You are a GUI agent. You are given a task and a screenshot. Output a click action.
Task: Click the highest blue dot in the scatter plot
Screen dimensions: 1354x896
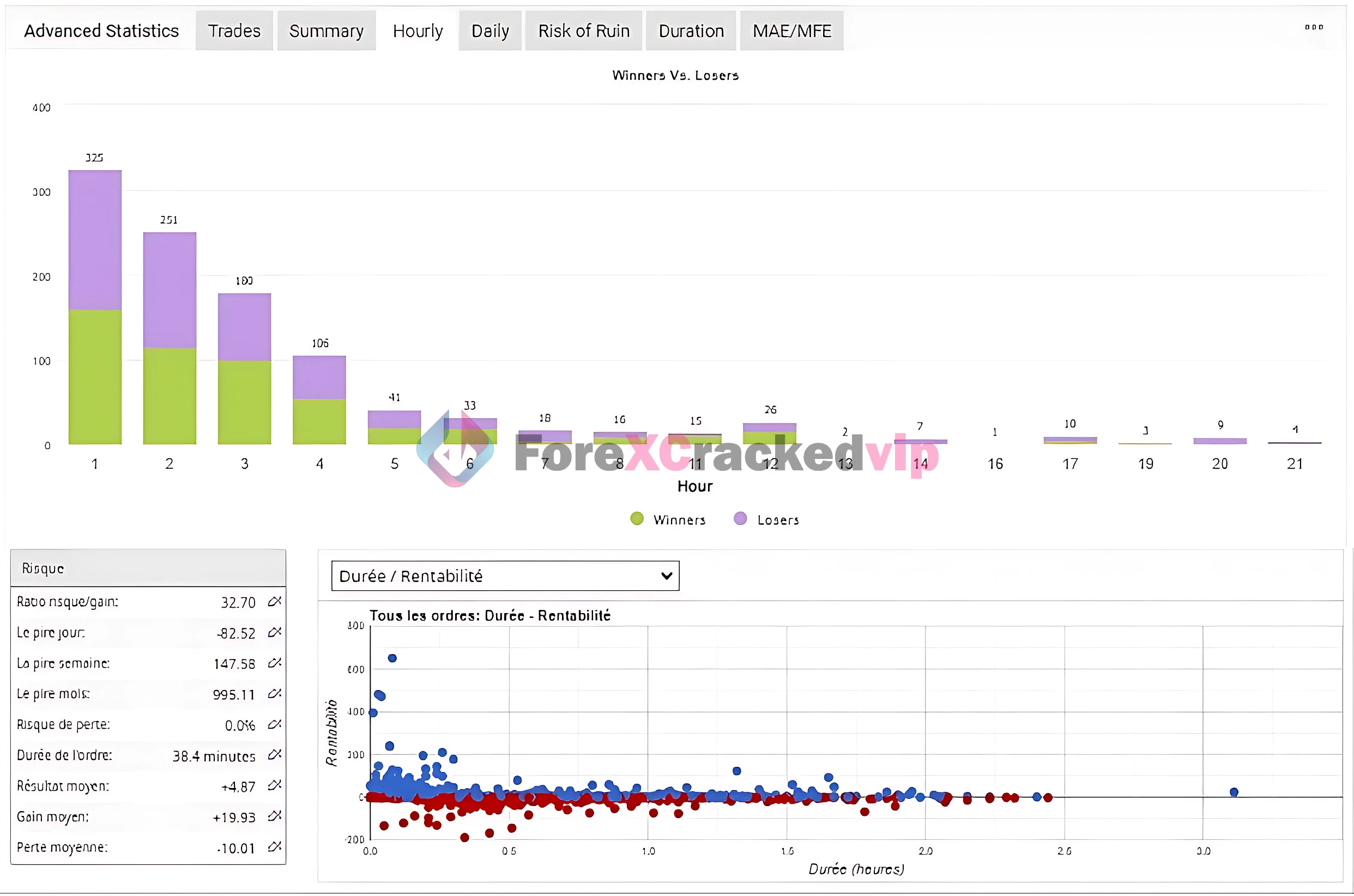click(x=392, y=658)
